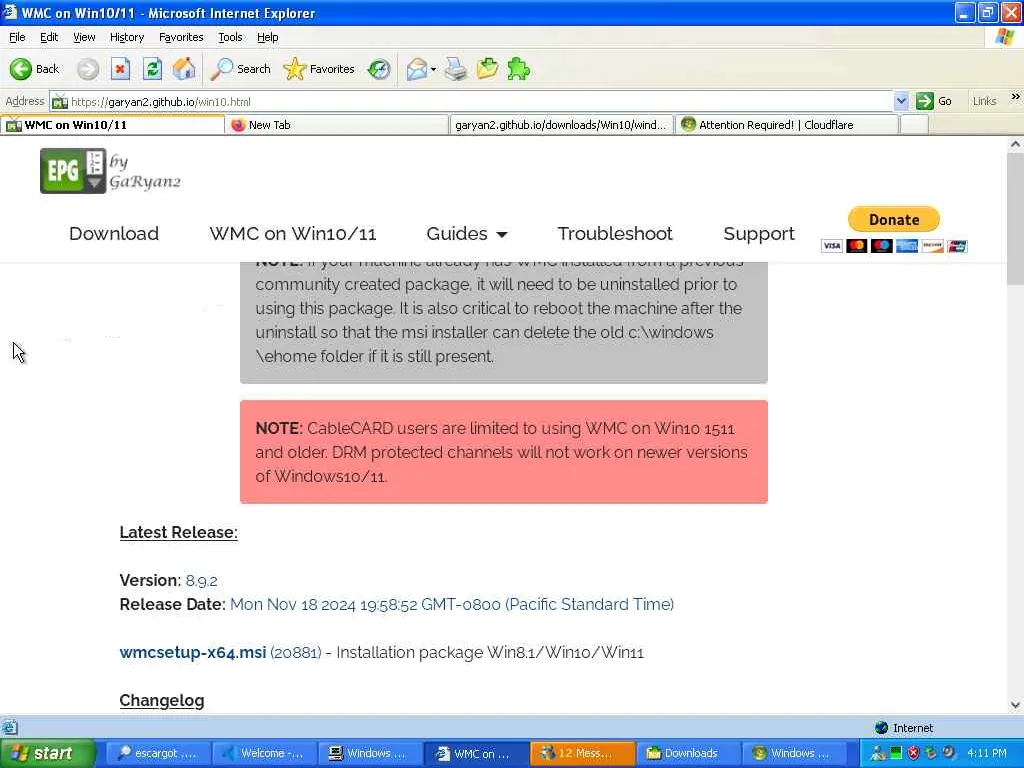Click the page scrollbar up arrow

(x=1016, y=144)
